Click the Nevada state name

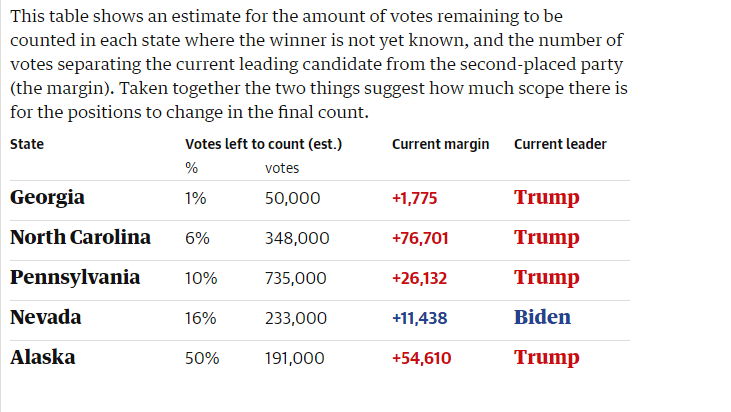[x=46, y=318]
